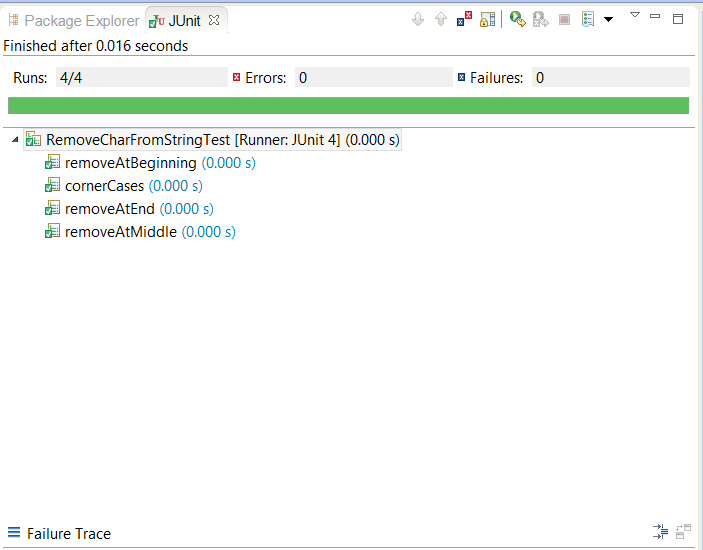Click the Failure Trace header icon

click(x=14, y=533)
